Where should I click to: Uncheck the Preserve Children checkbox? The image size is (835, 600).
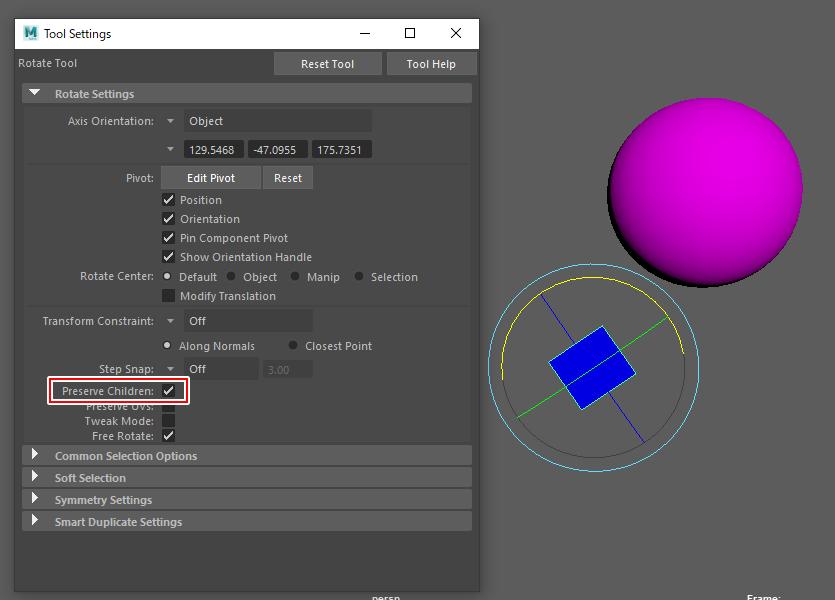[x=169, y=390]
